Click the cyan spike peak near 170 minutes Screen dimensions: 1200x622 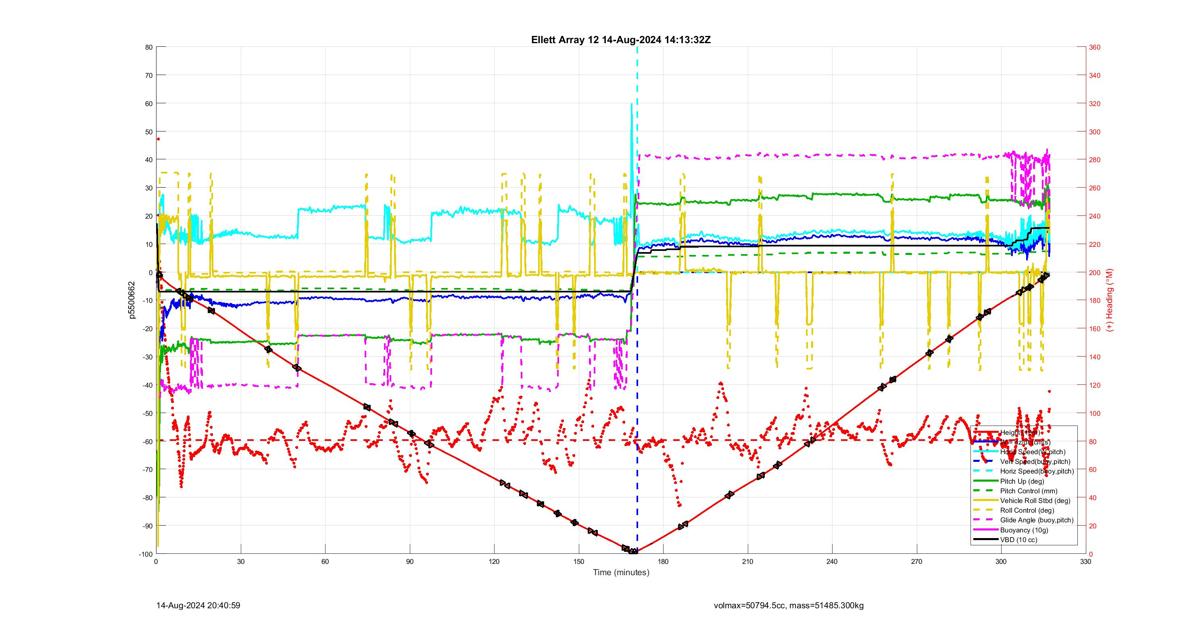click(631, 103)
